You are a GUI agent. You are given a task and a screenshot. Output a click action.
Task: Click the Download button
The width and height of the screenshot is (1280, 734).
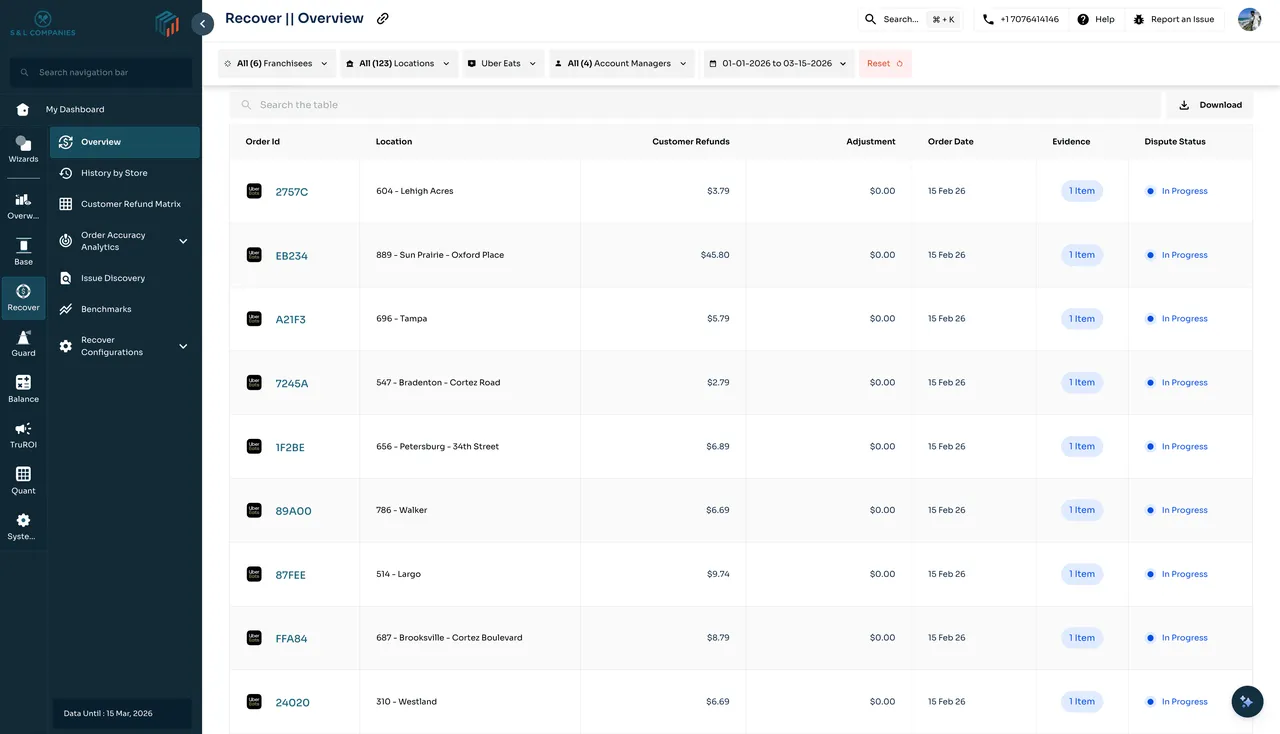[1210, 105]
